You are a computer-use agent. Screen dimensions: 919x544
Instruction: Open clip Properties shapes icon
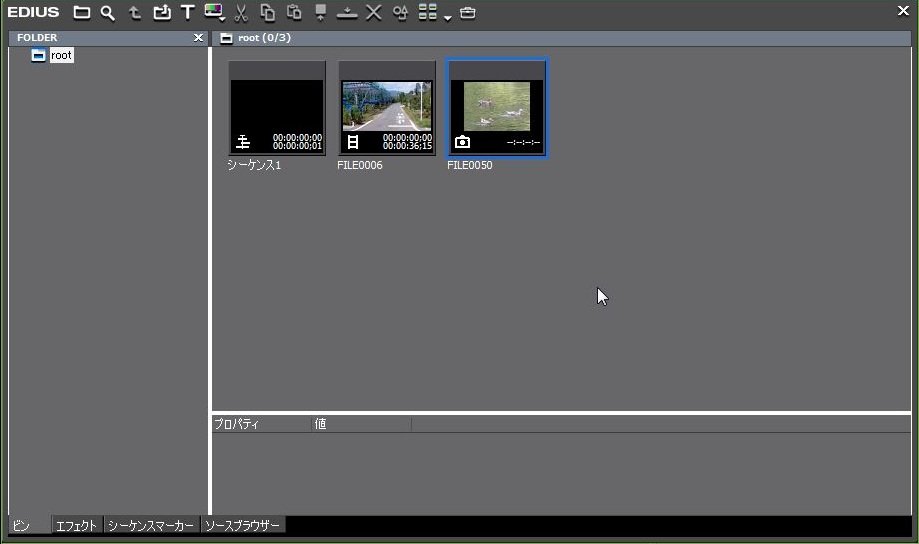[x=400, y=12]
